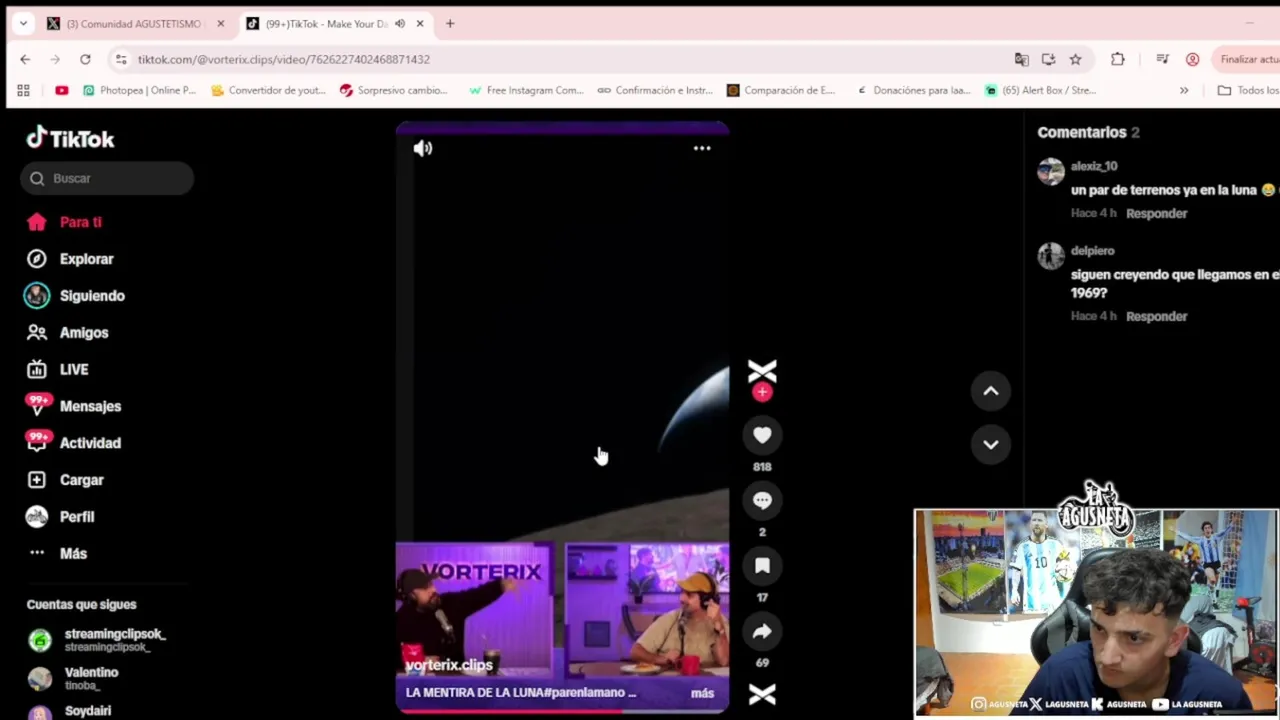Open Alert Box / Stre... bookmark

click(x=1041, y=90)
